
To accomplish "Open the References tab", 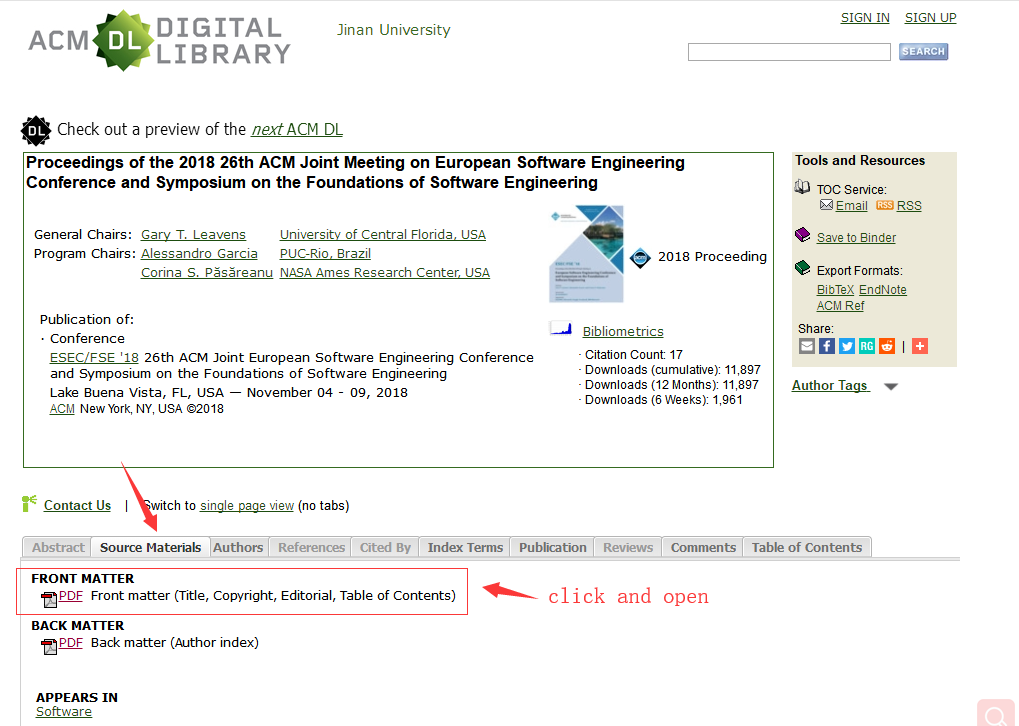I will 311,547.
